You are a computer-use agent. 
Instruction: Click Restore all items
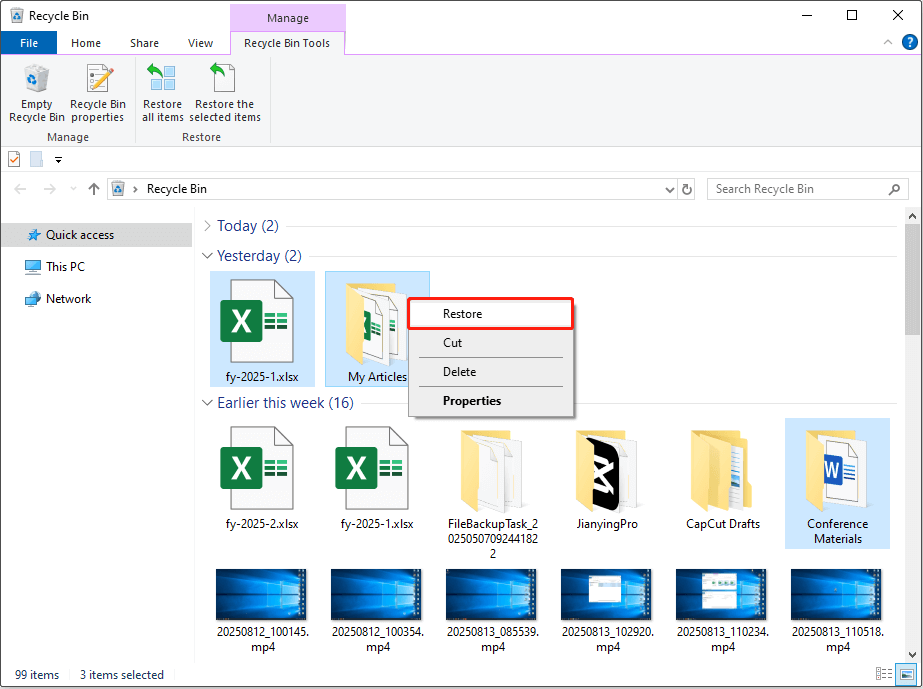click(161, 93)
